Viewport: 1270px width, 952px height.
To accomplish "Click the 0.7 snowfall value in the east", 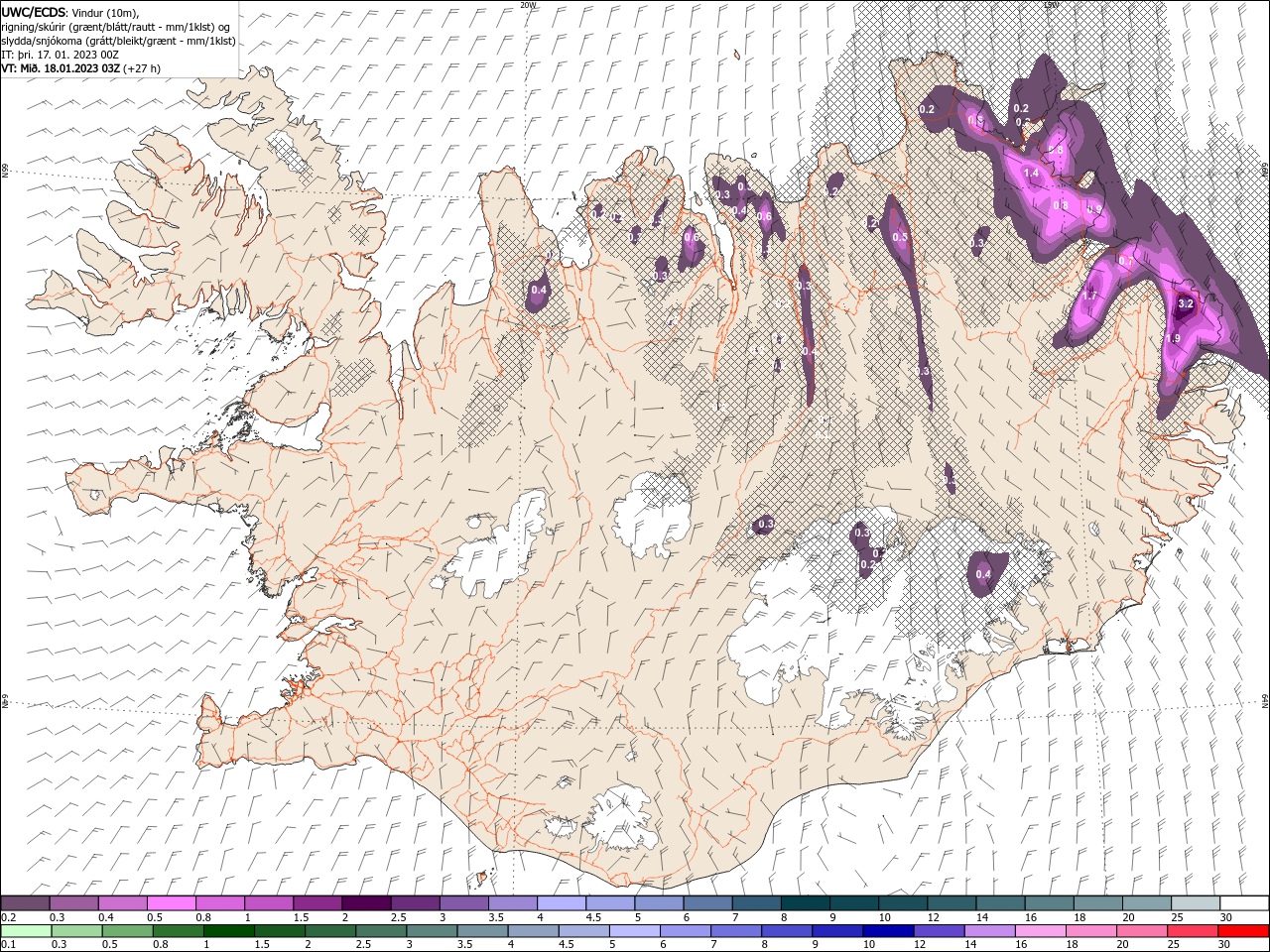I will coord(1126,260).
